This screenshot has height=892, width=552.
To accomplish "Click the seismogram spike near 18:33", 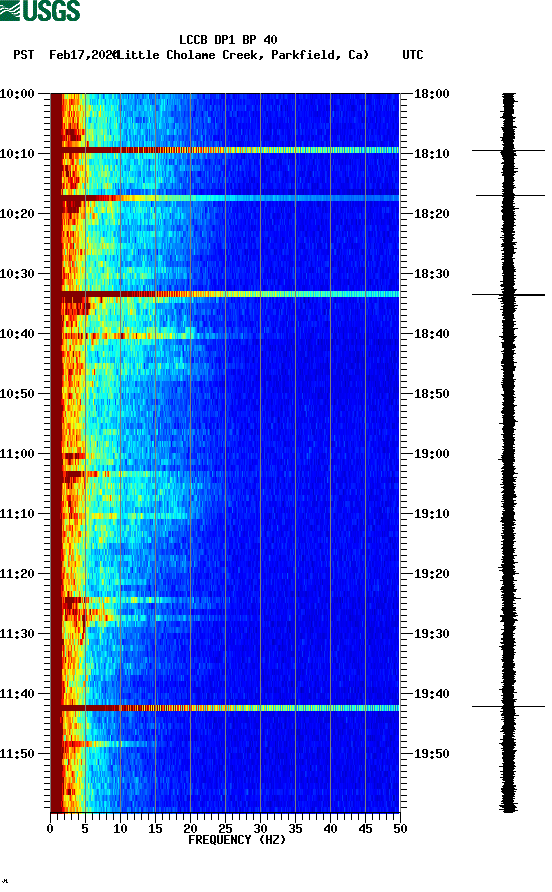I will point(508,295).
